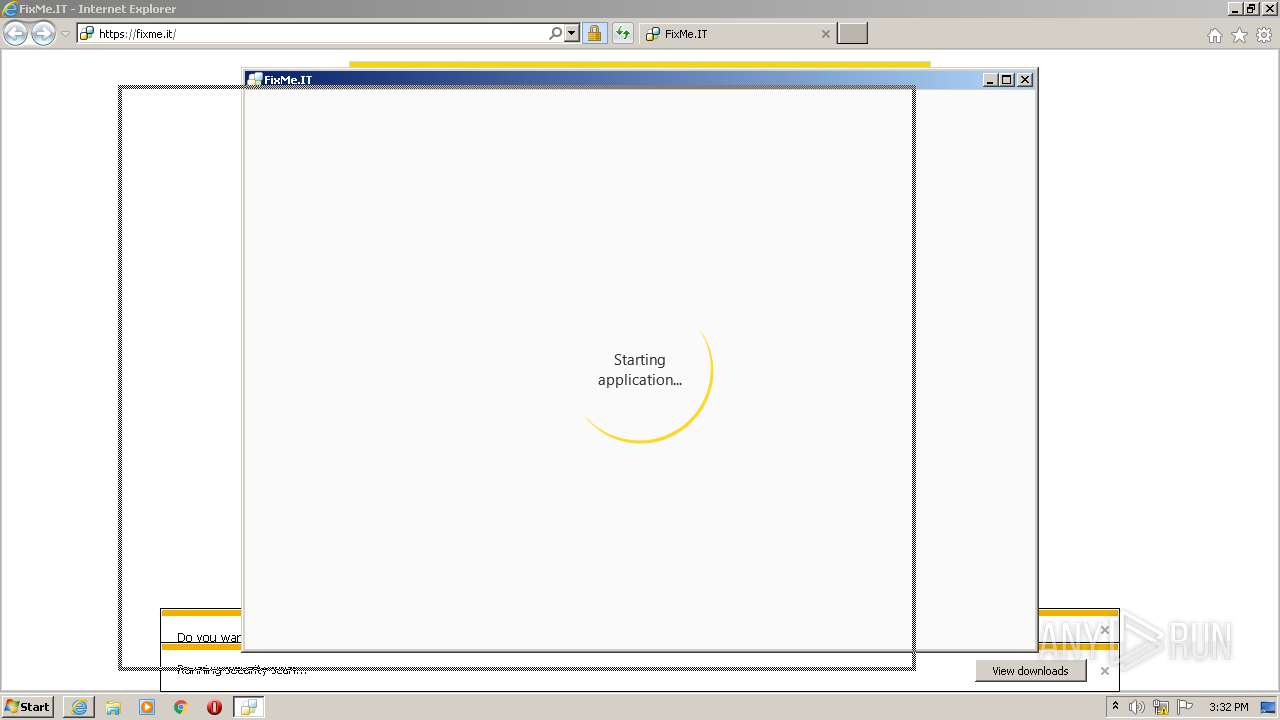Screen dimensions: 1280x720
Task: Open the recent pages dropdown arrow
Action: (65, 34)
